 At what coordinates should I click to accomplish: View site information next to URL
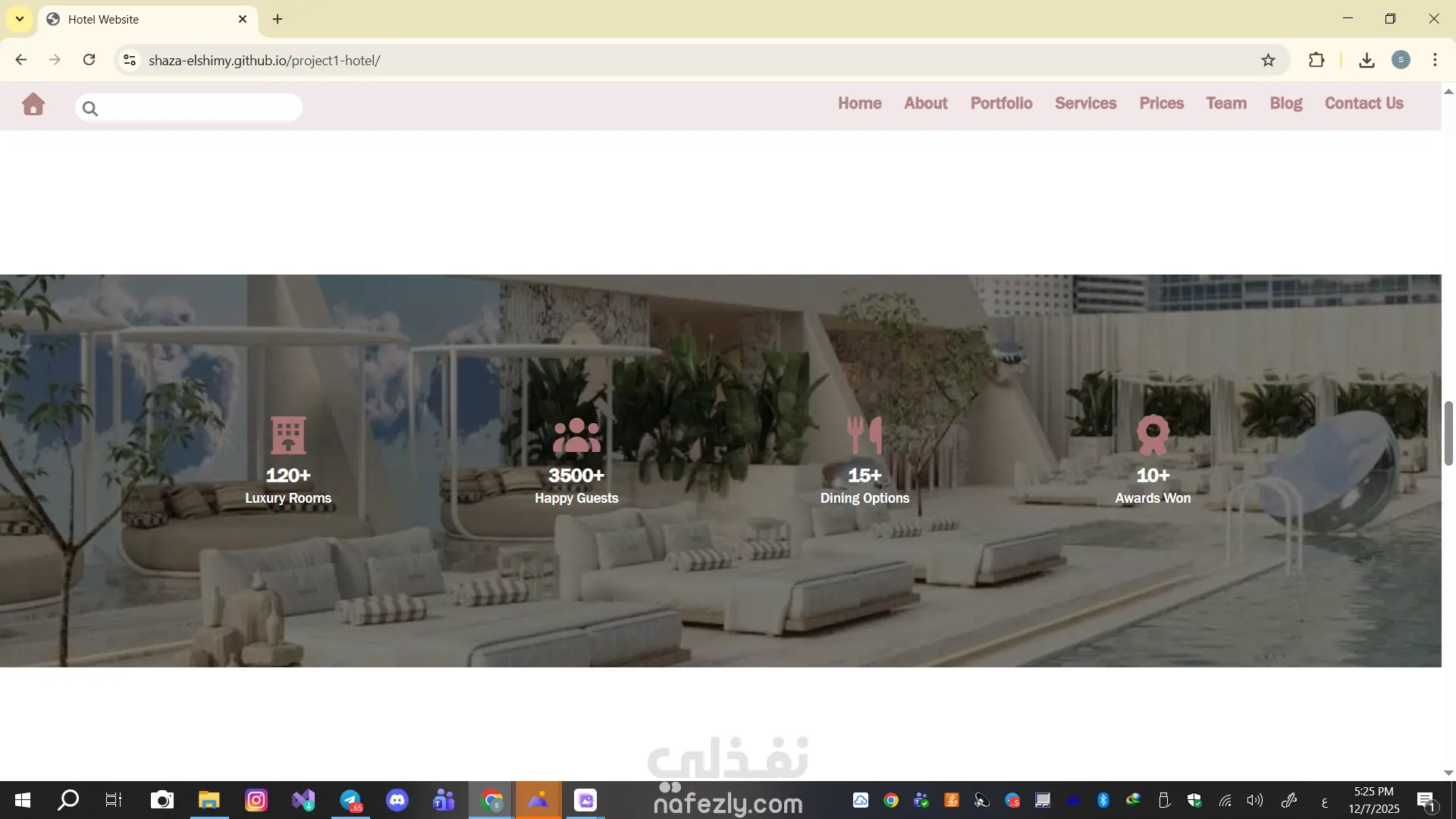pyautogui.click(x=130, y=61)
